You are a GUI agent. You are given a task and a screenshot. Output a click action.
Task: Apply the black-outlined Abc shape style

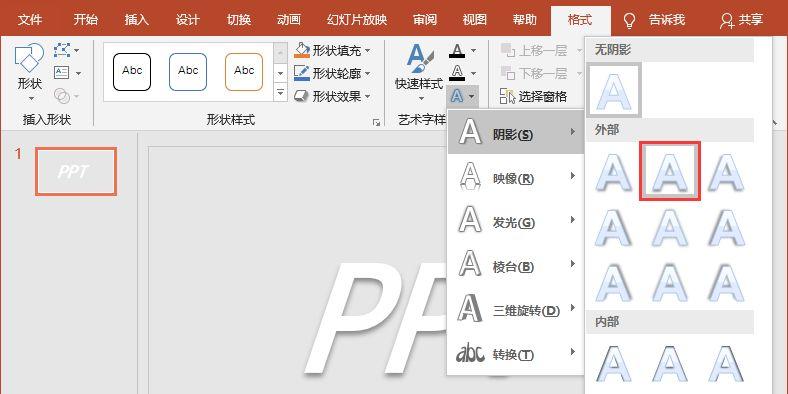click(x=132, y=72)
